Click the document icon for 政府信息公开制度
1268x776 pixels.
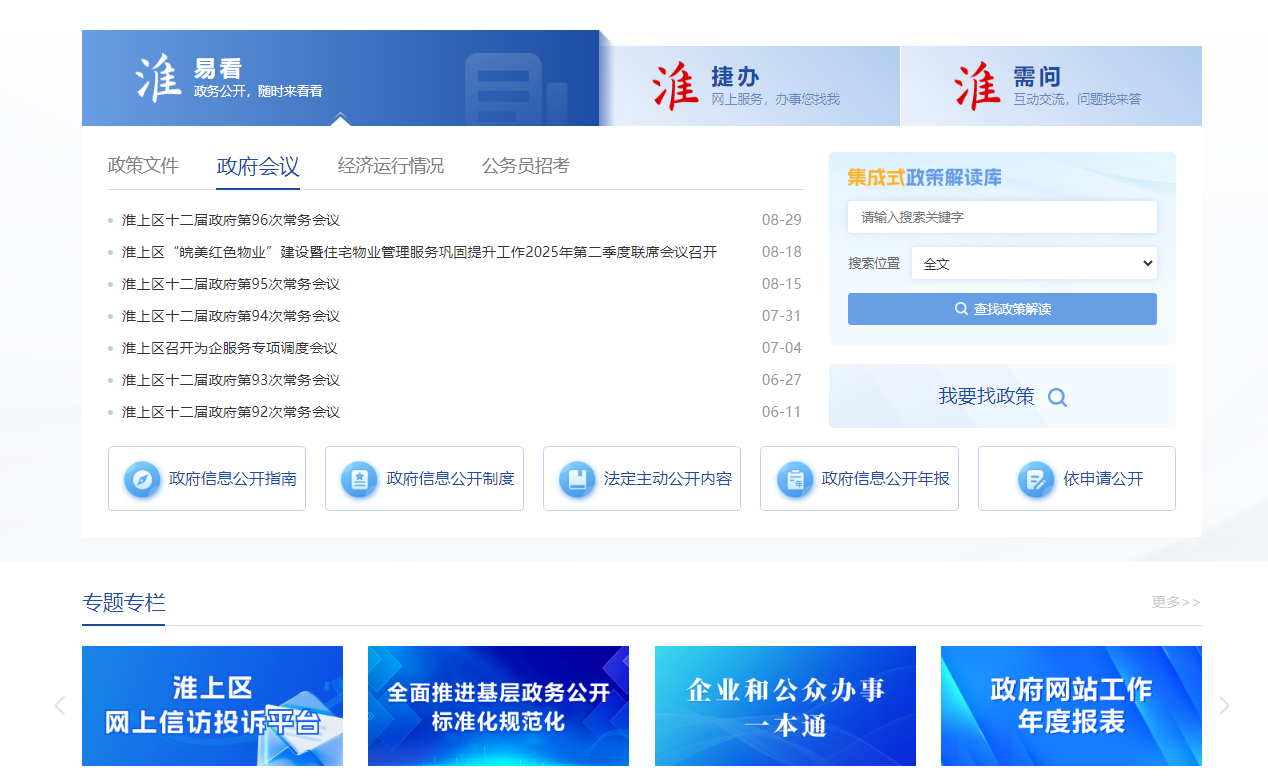tap(359, 479)
